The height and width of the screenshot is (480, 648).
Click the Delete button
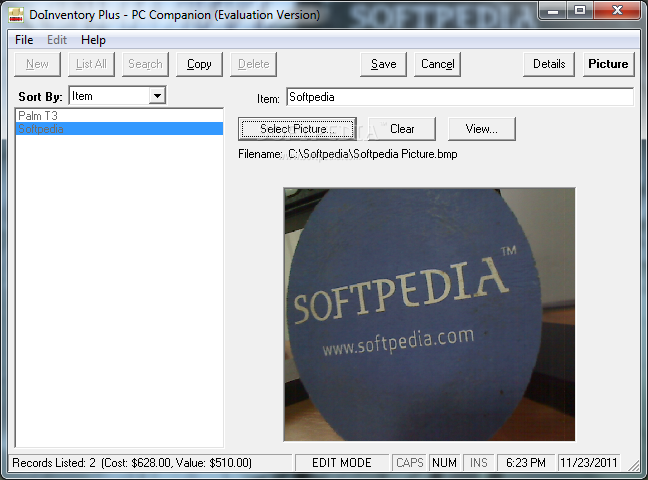coord(253,64)
